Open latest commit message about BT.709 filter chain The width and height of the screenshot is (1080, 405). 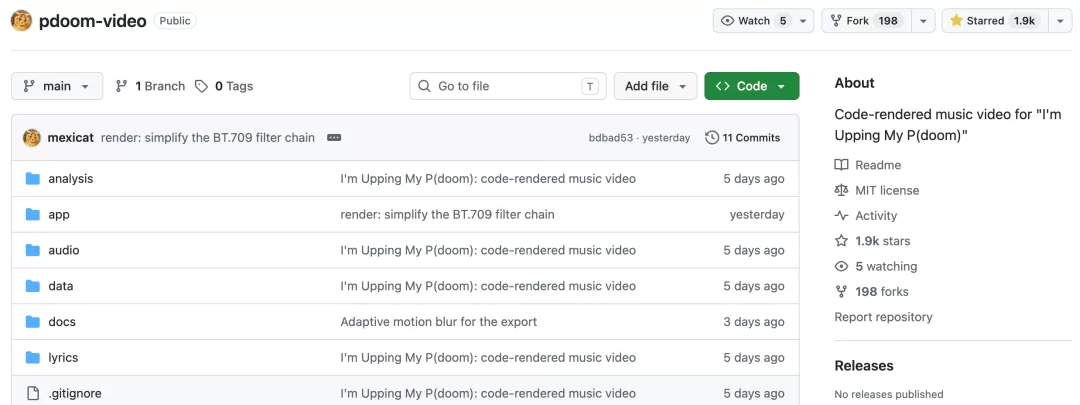(208, 138)
